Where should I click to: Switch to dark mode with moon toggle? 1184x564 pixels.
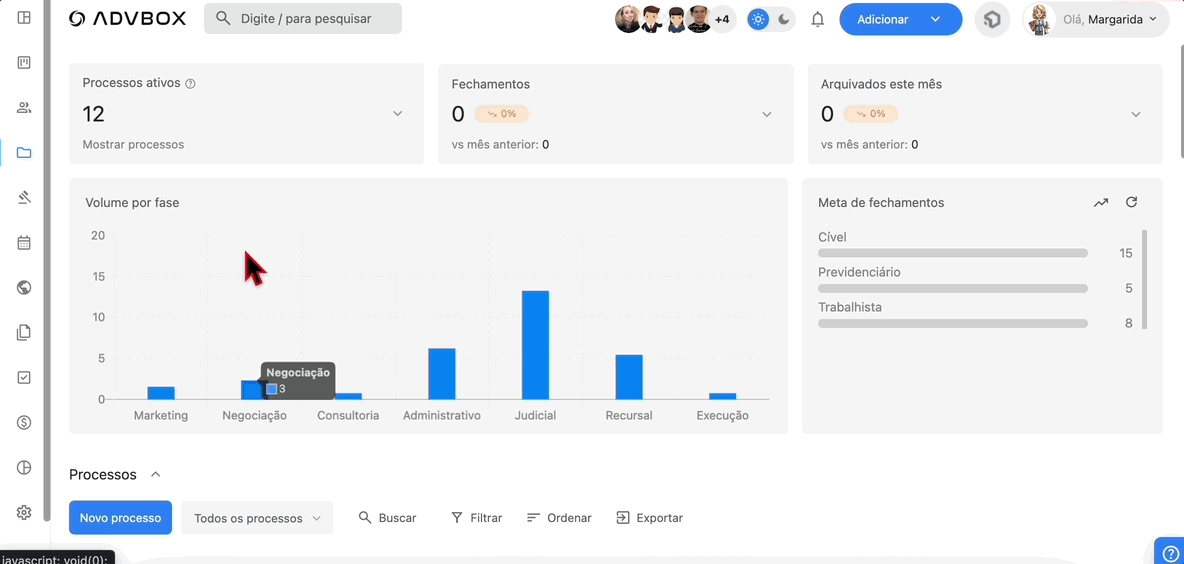tap(784, 19)
